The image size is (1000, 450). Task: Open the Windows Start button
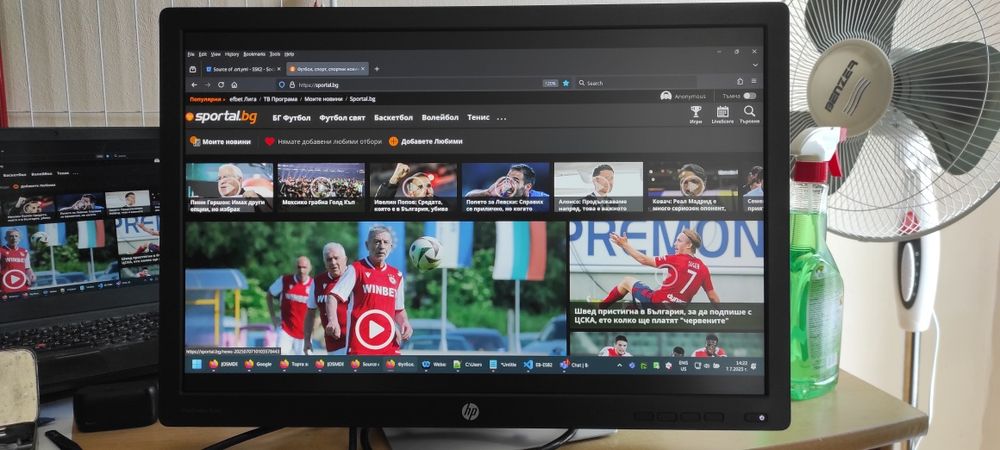tap(196, 365)
